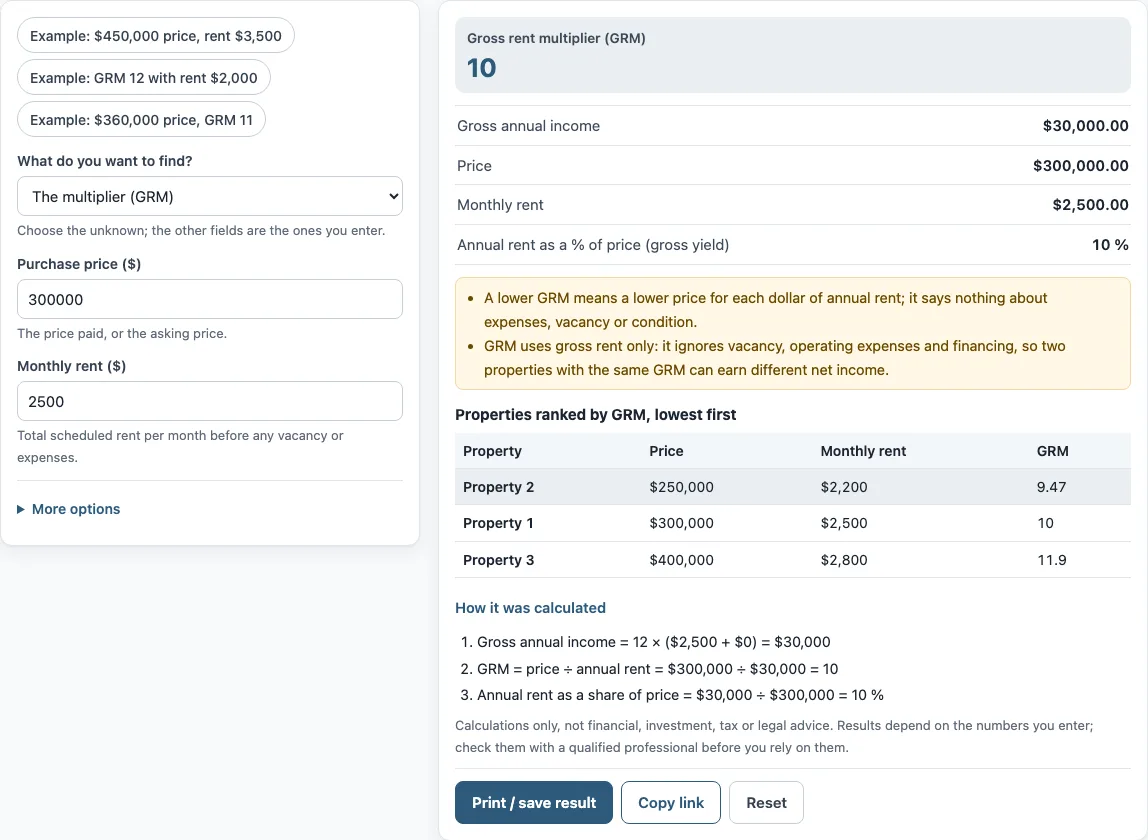Select the Property 2 row label
The image size is (1148, 840).
click(x=499, y=487)
